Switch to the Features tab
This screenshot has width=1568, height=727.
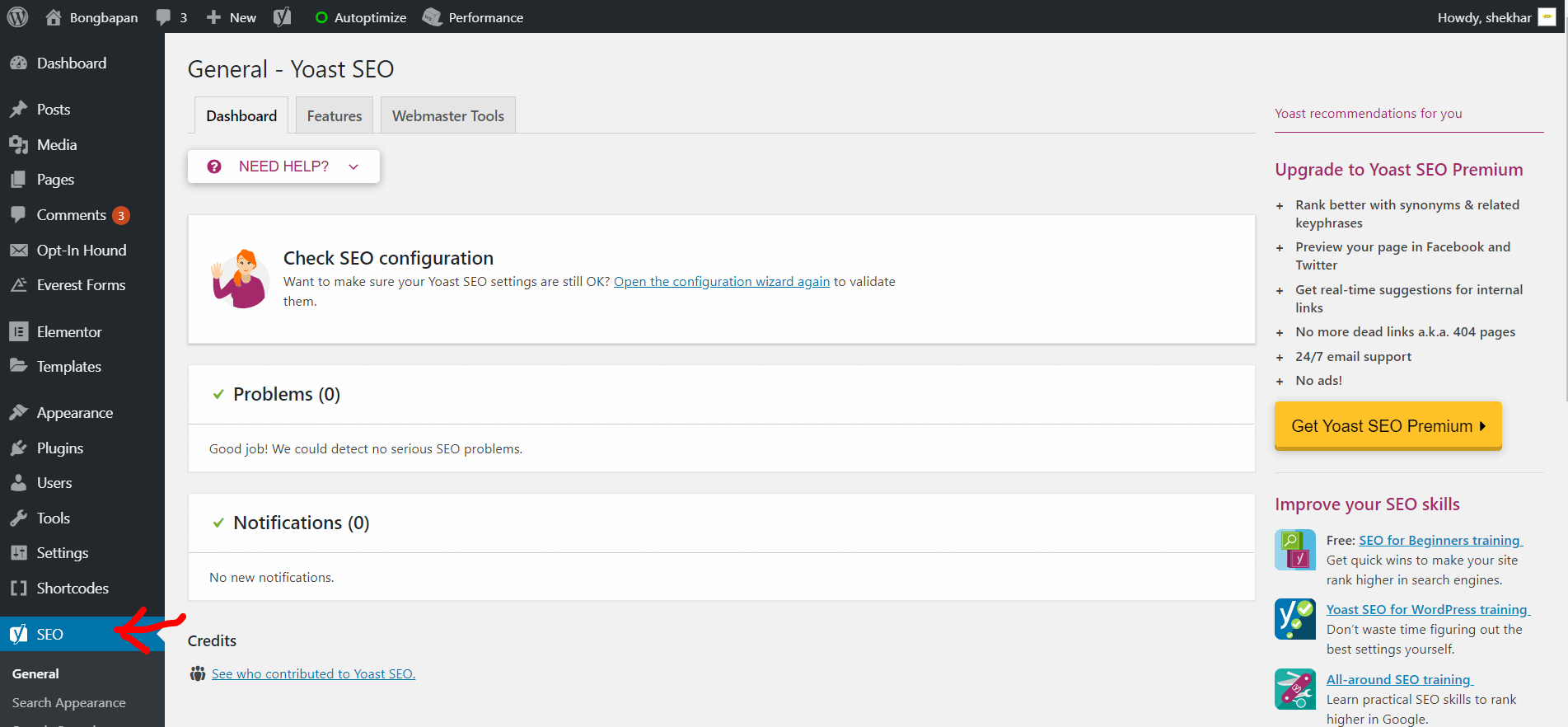coord(335,115)
